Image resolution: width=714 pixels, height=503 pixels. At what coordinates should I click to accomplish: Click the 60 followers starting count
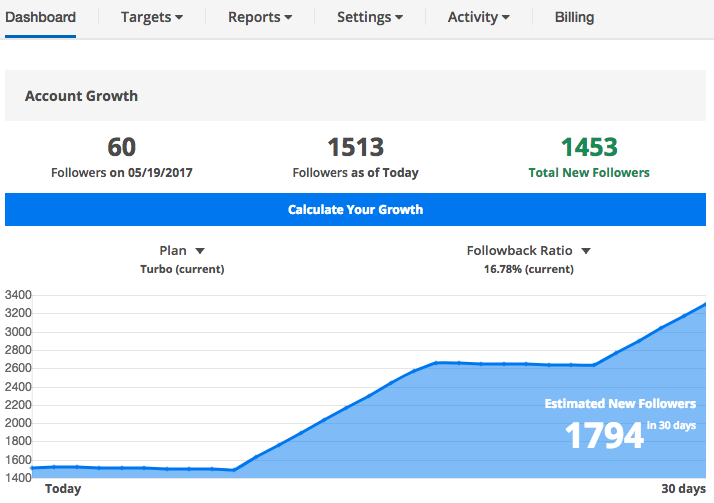pos(121,148)
